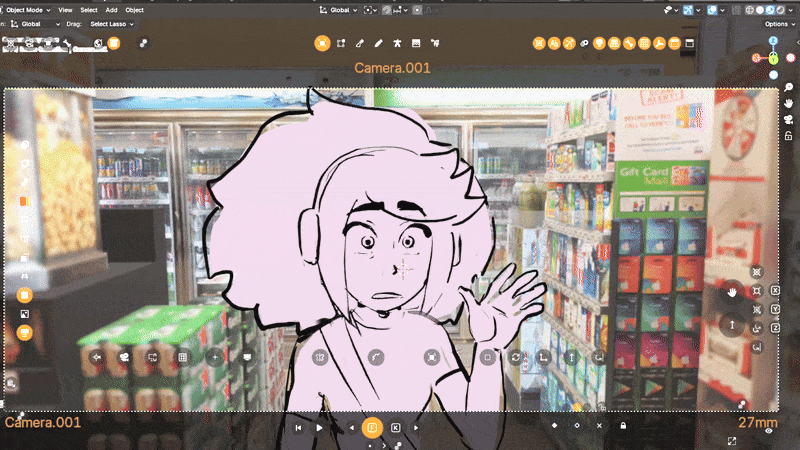
Task: Select the pencil draw tool icon
Action: 378,43
